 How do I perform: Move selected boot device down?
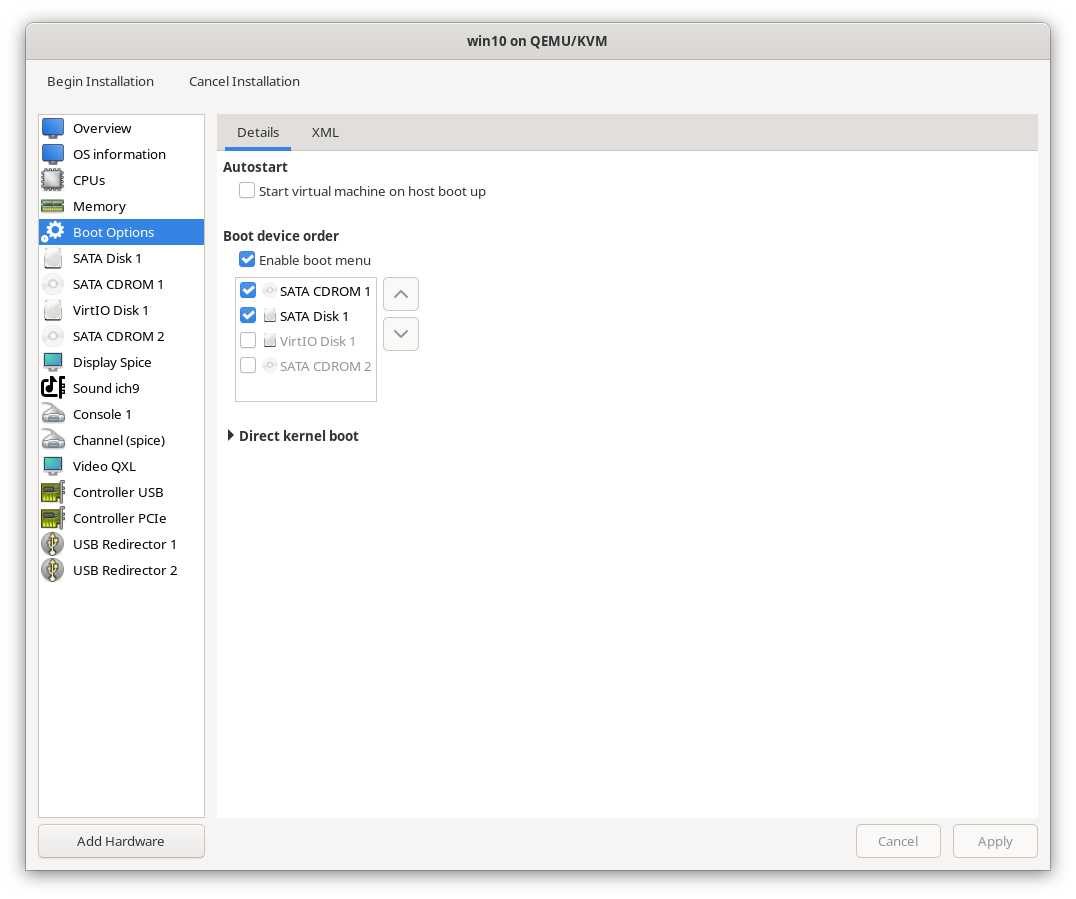coord(401,334)
